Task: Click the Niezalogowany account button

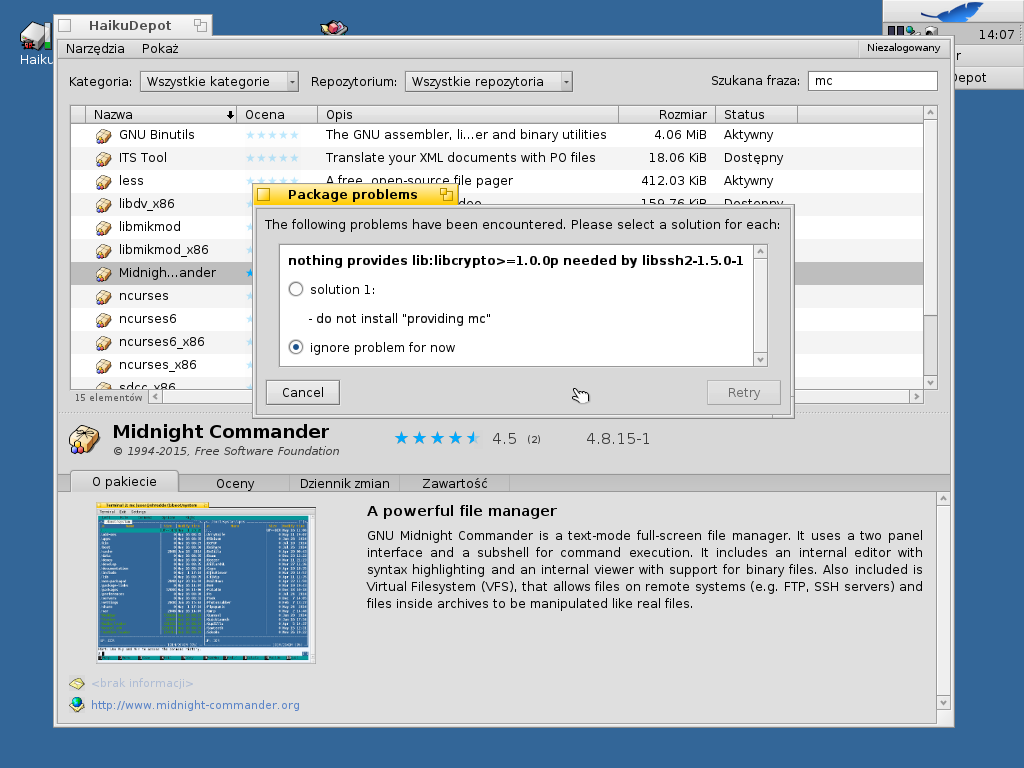Action: click(904, 48)
